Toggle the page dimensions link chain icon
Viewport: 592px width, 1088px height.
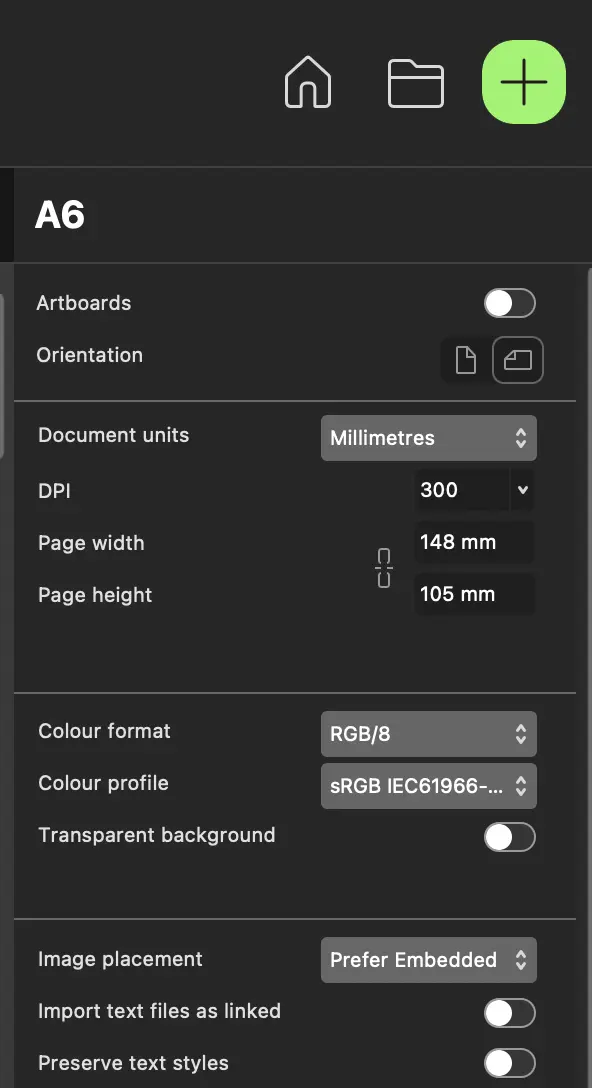[384, 568]
